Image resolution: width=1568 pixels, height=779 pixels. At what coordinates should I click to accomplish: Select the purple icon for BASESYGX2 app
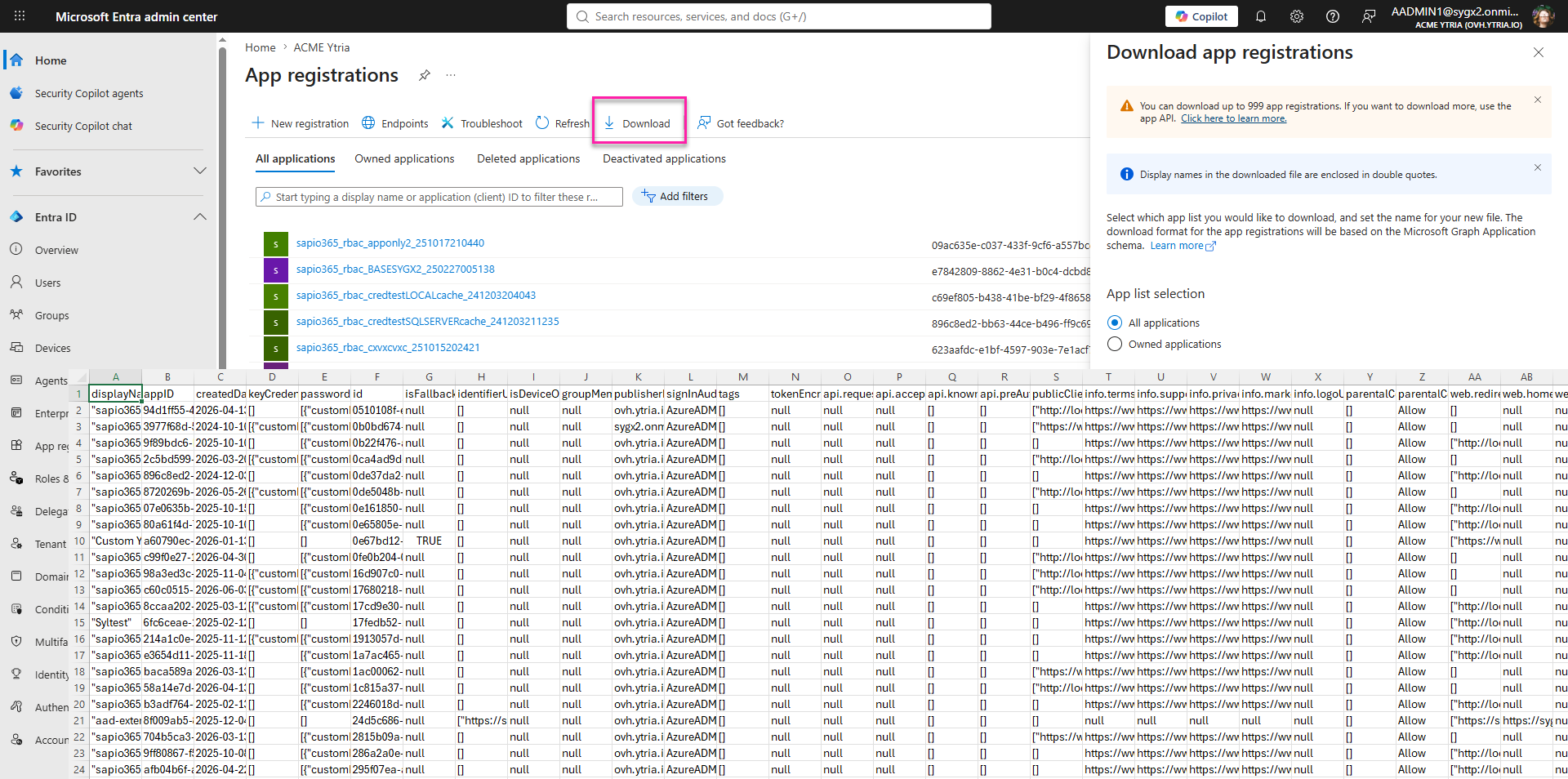276,269
